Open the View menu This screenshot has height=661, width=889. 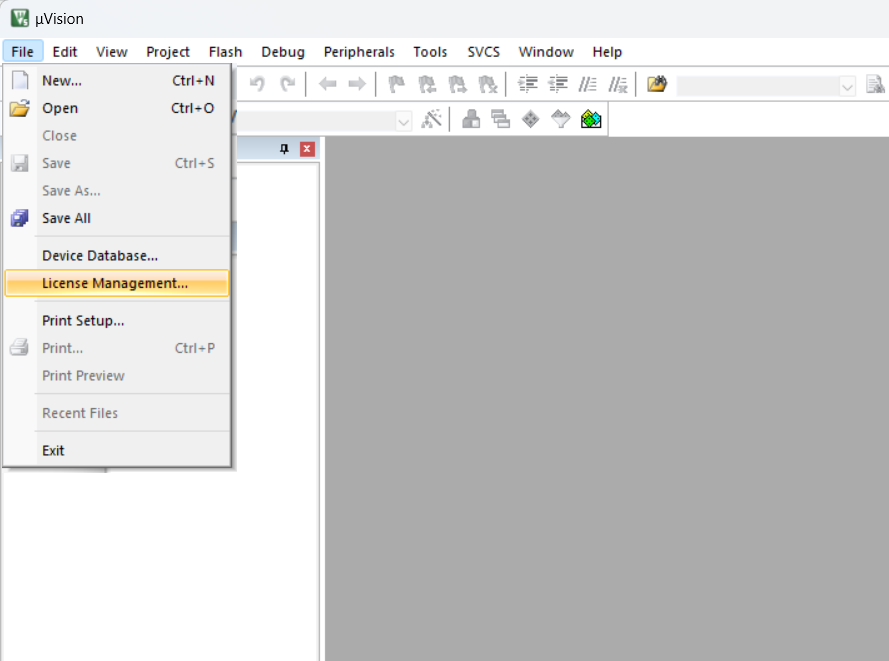pos(112,52)
